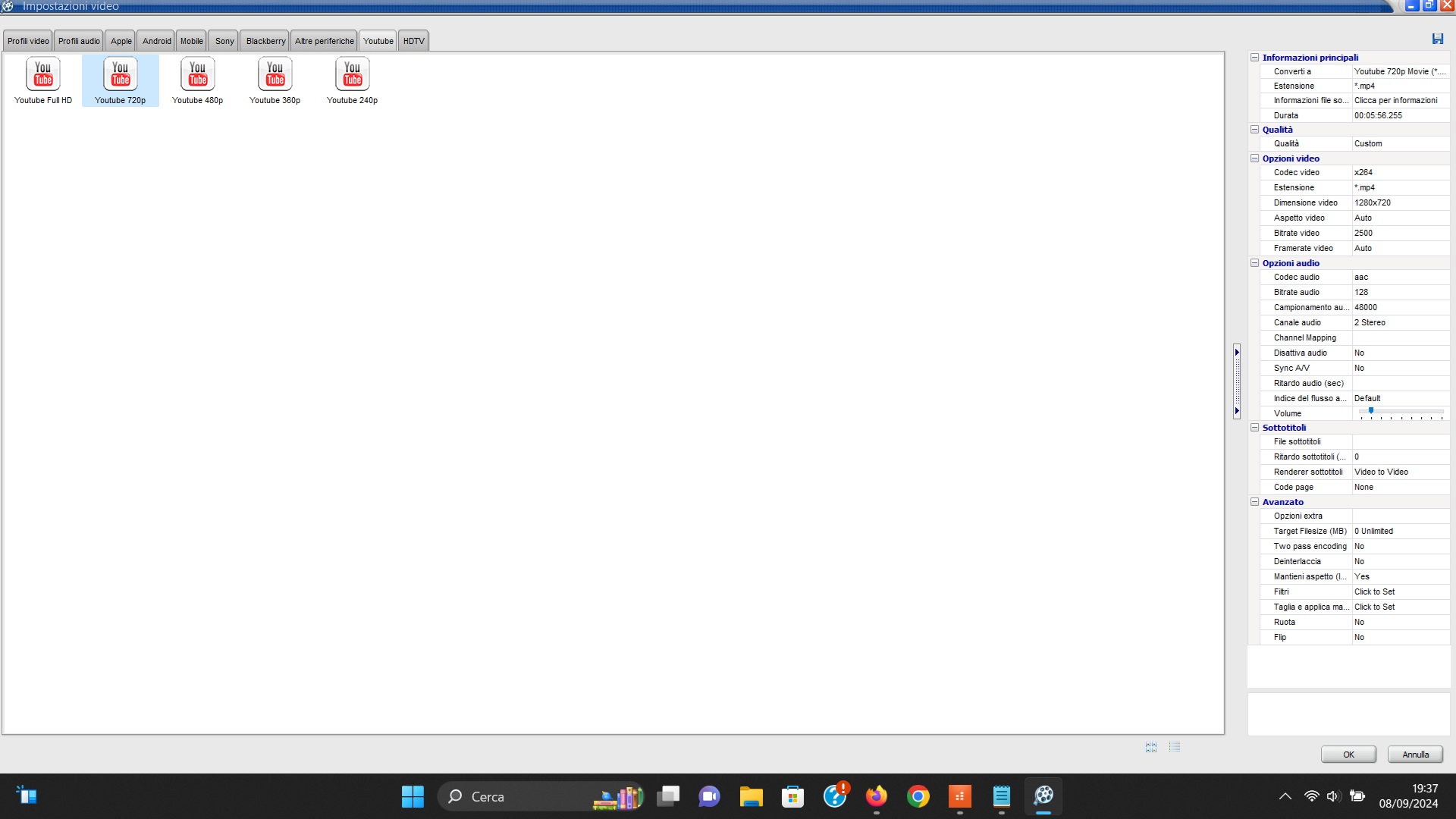Choose the Youtube 360p profile icon
Screen dimensions: 1456x819
[x=275, y=75]
